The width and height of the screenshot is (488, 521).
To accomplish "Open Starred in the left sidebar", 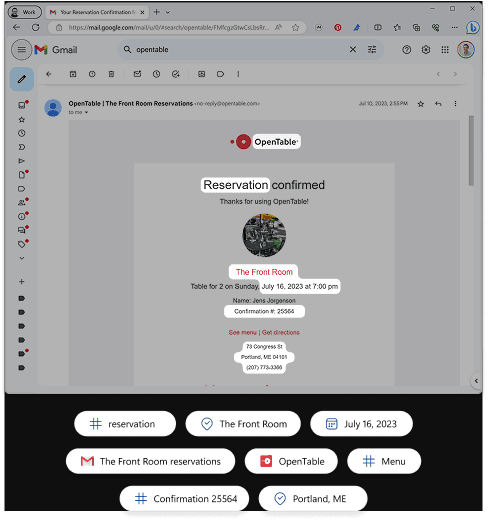I will coord(22,119).
